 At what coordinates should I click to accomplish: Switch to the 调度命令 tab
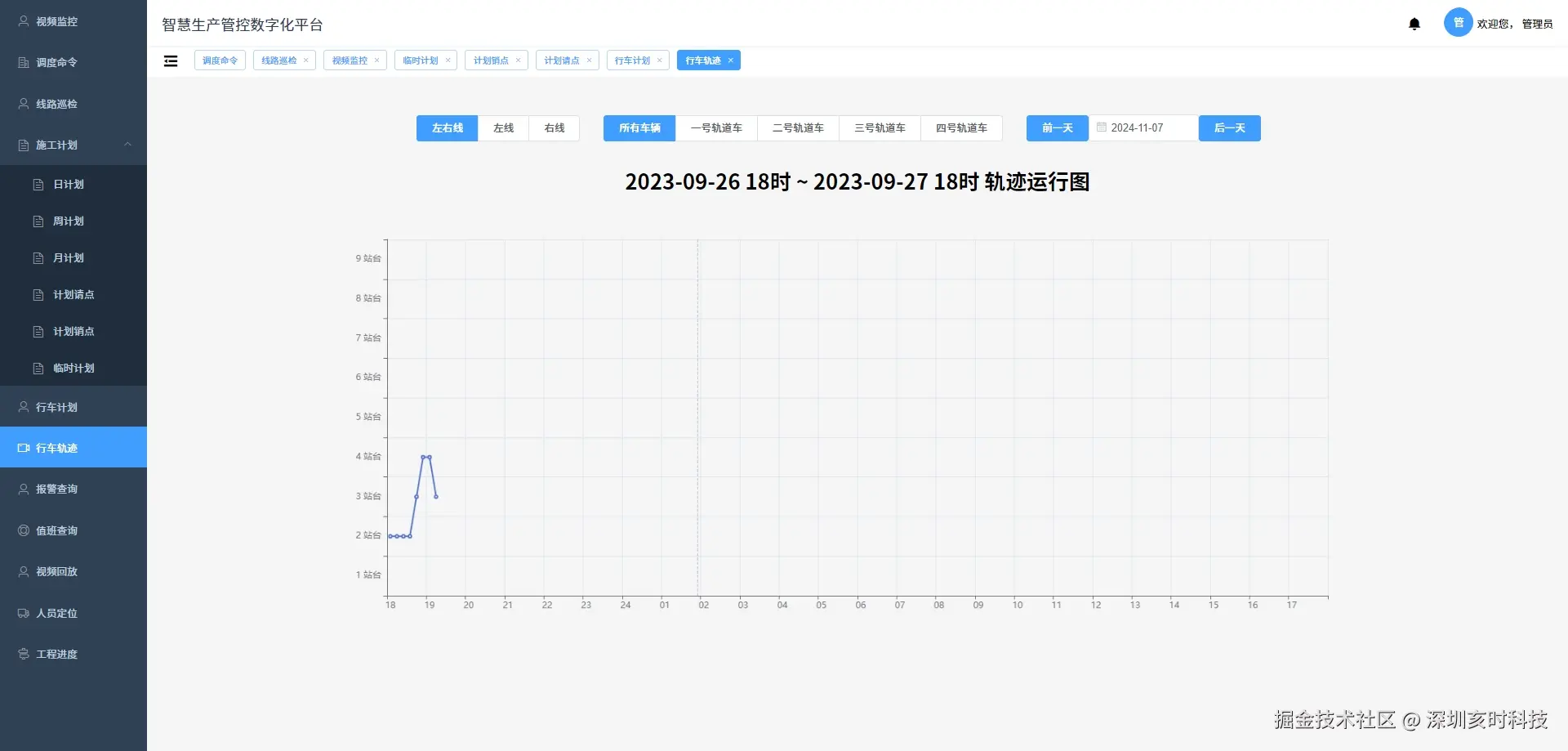coord(220,60)
